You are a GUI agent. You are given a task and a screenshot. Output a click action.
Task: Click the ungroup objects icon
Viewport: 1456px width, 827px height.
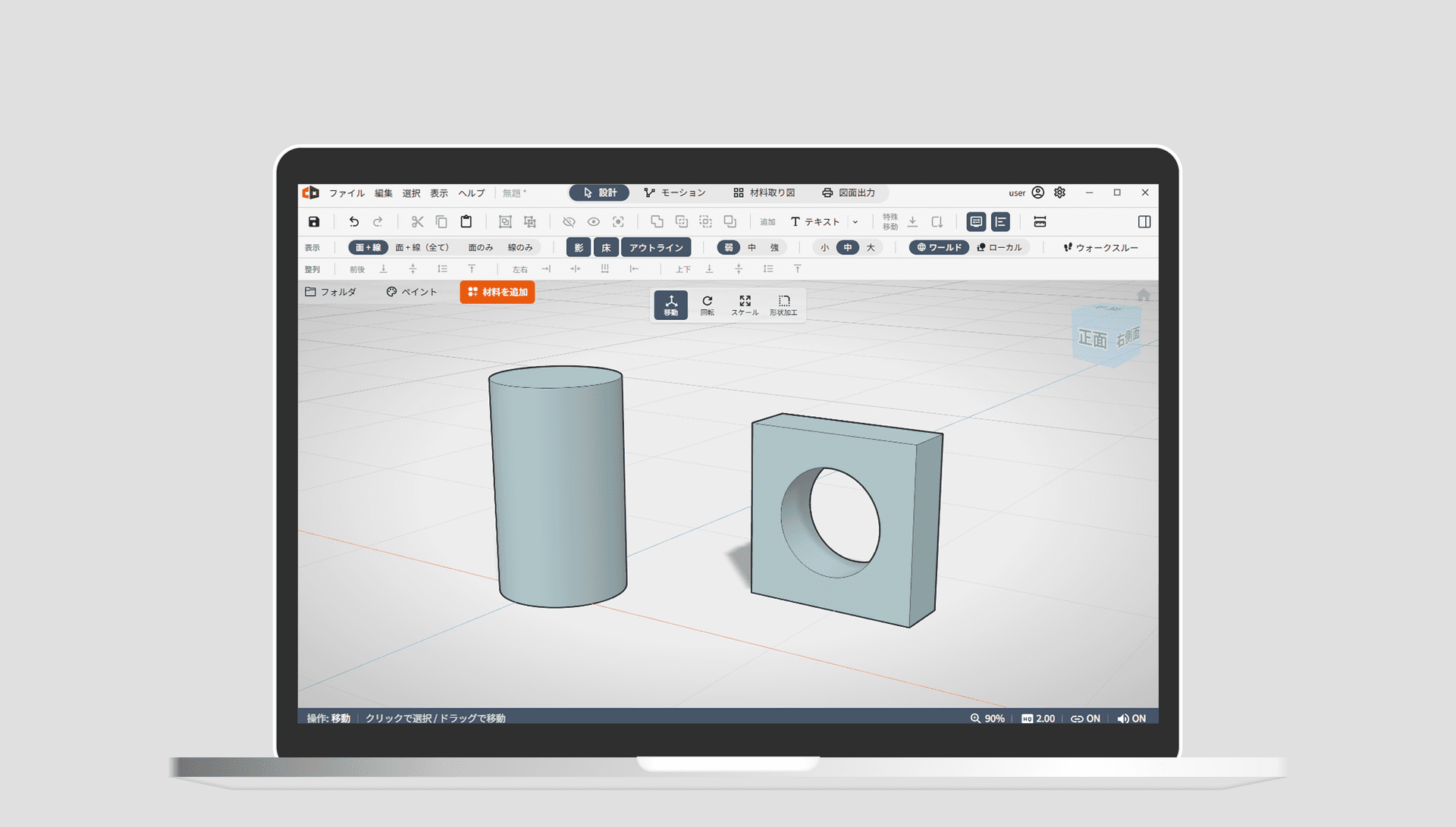(x=530, y=222)
